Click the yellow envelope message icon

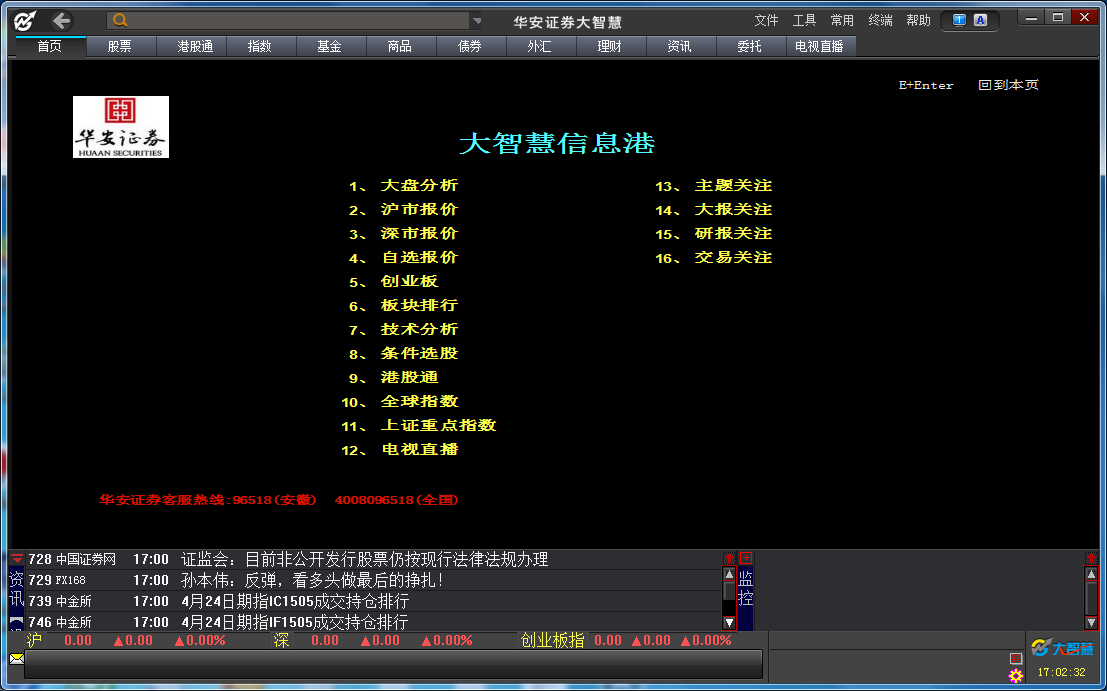tap(16, 659)
